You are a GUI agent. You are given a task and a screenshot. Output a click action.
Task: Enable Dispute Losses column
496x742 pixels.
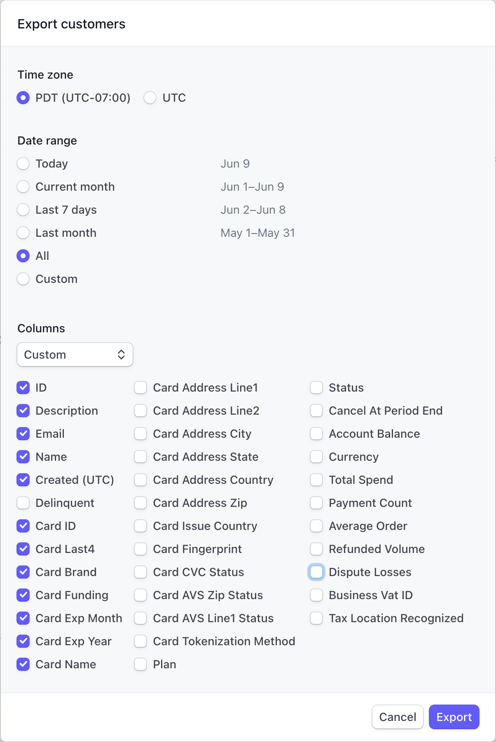tap(317, 572)
